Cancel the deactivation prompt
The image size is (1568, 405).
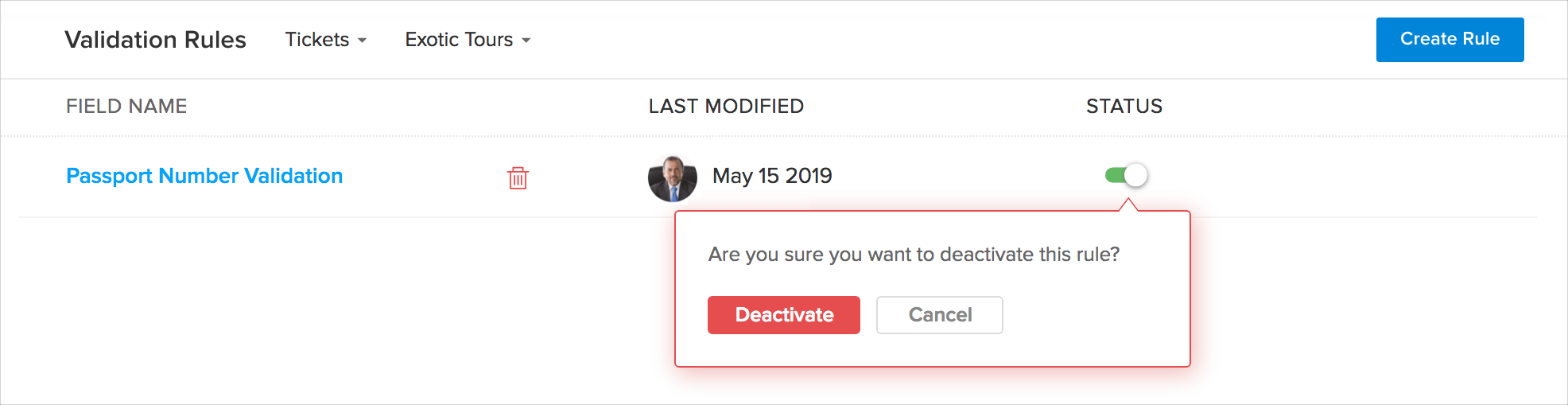pos(939,315)
